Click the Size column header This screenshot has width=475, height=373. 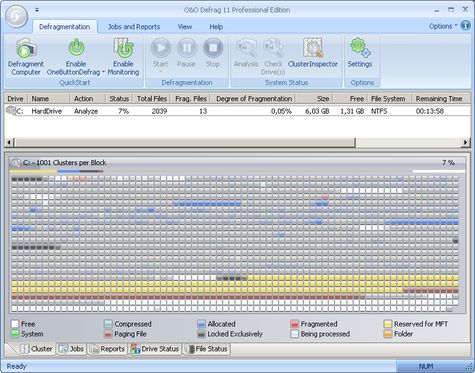[x=315, y=99]
